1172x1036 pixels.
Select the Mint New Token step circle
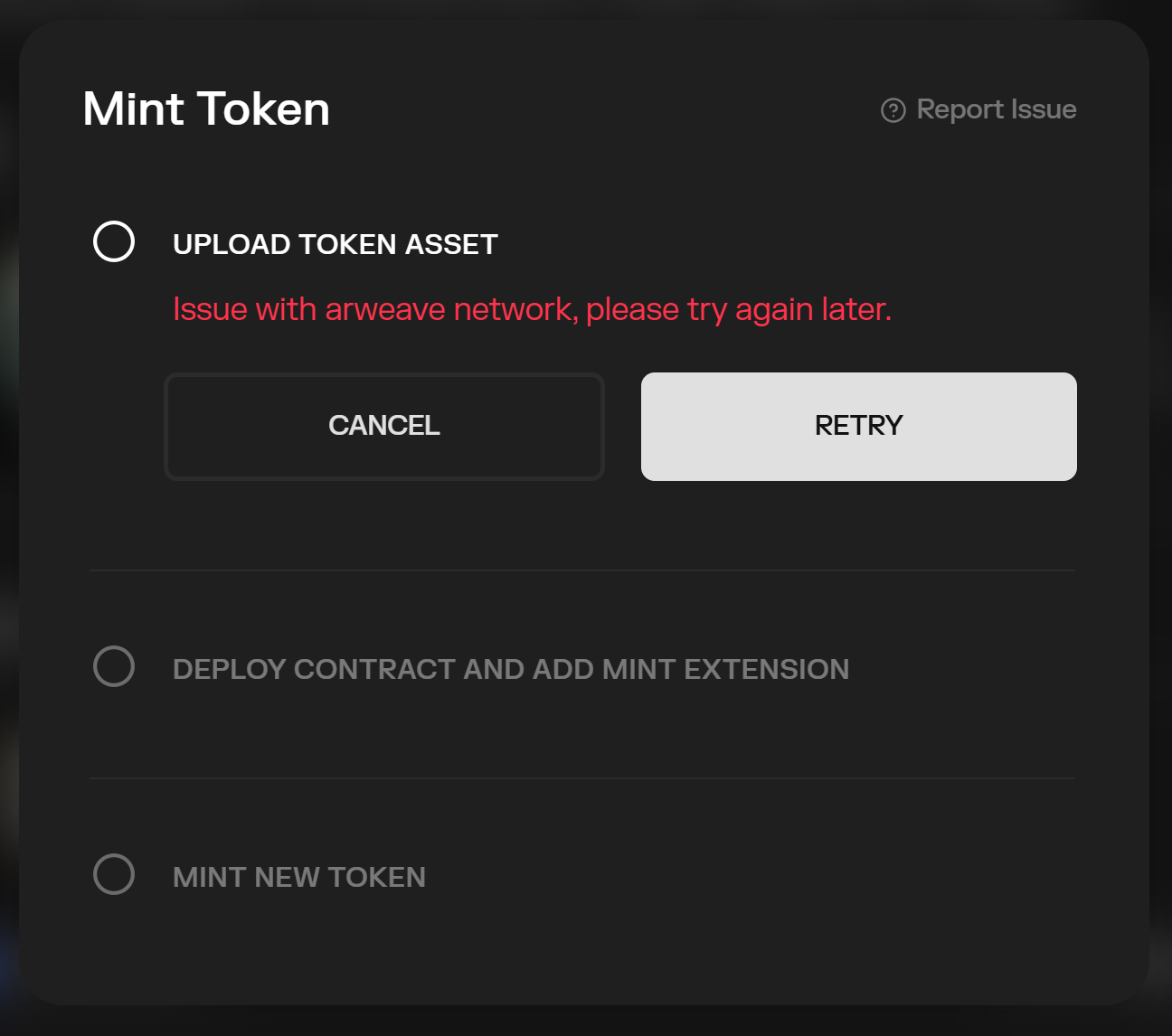click(x=114, y=874)
